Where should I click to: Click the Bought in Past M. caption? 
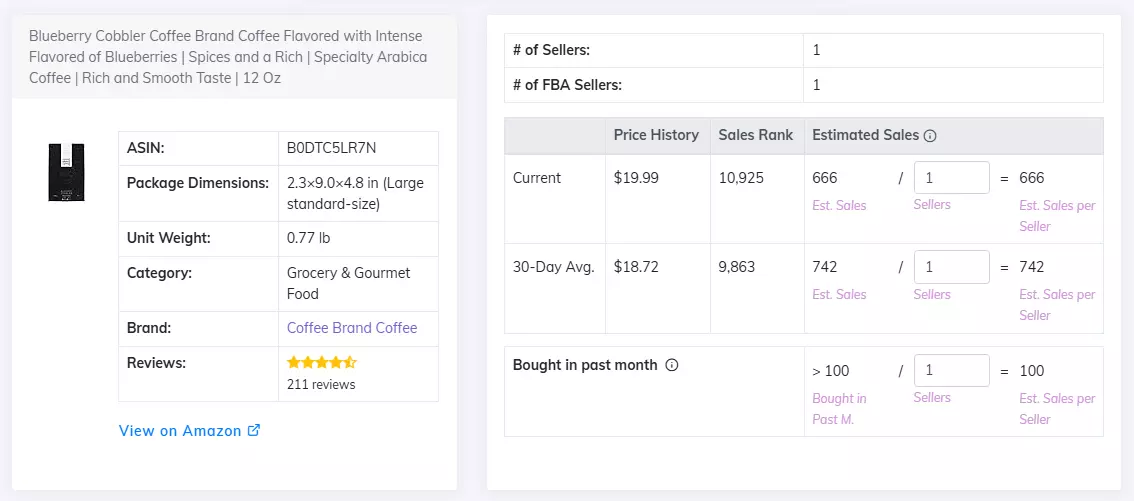[x=840, y=408]
